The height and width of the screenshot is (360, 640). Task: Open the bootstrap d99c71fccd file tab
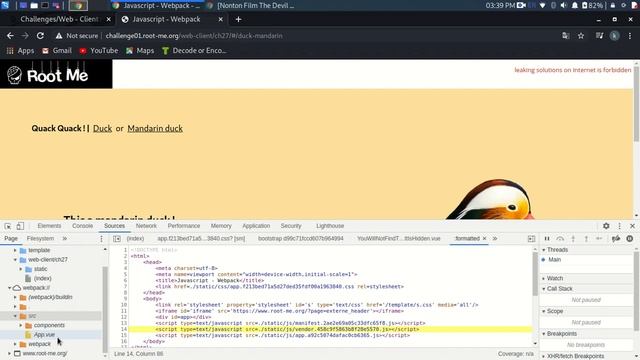(300, 238)
